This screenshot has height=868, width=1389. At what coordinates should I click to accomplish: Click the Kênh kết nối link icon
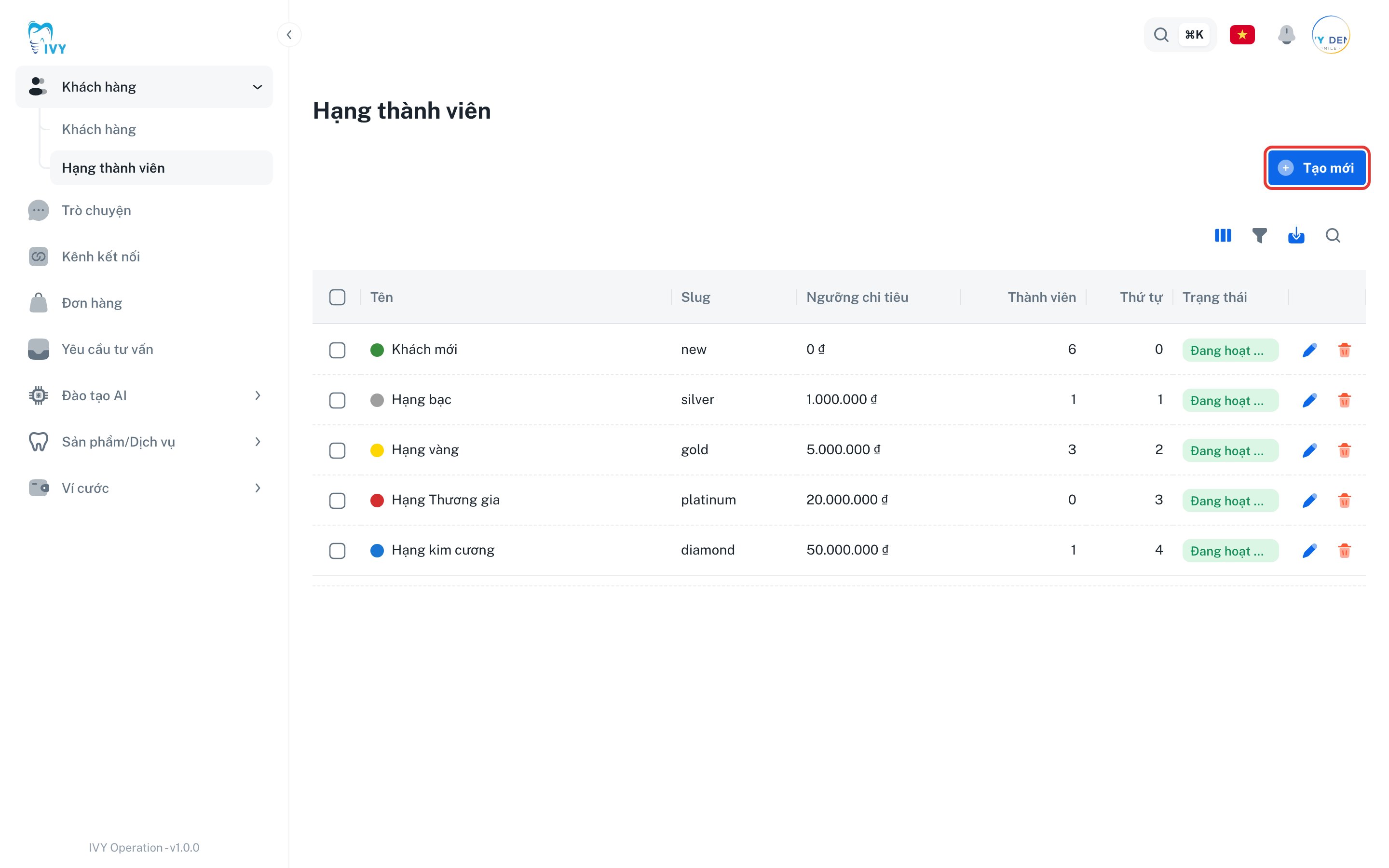[x=39, y=257]
